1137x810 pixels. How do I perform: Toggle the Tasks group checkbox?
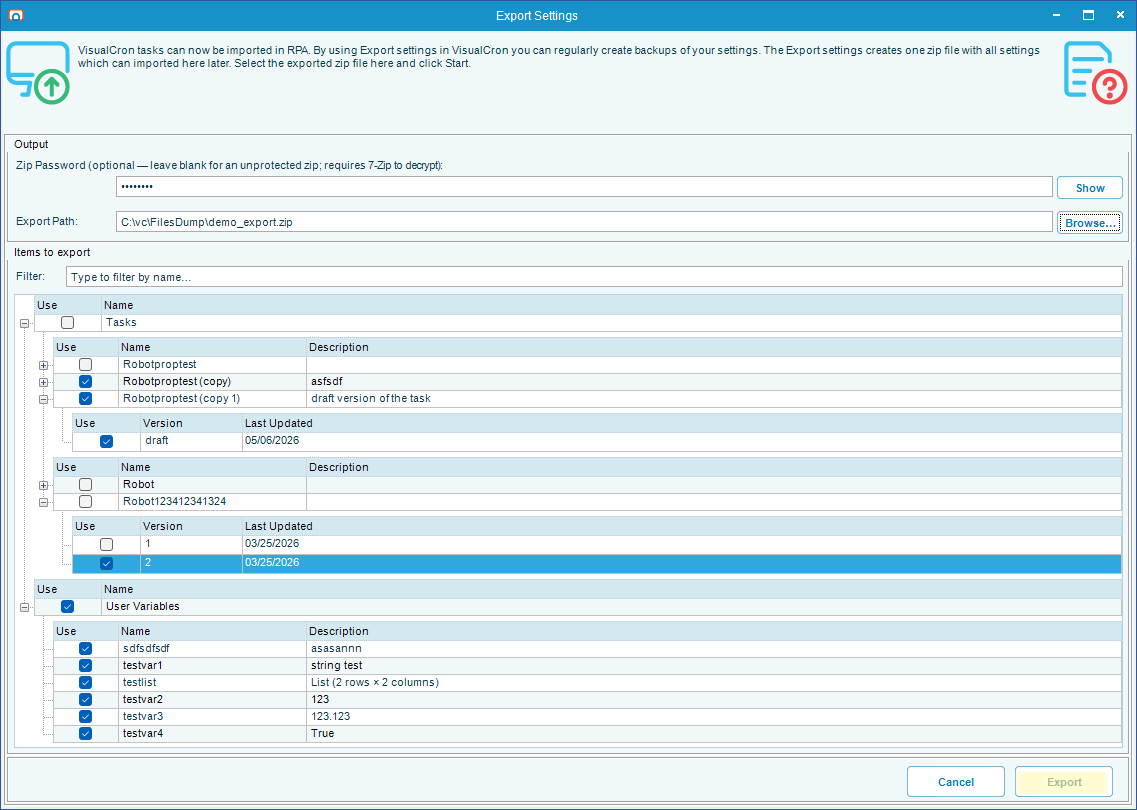tap(67, 323)
